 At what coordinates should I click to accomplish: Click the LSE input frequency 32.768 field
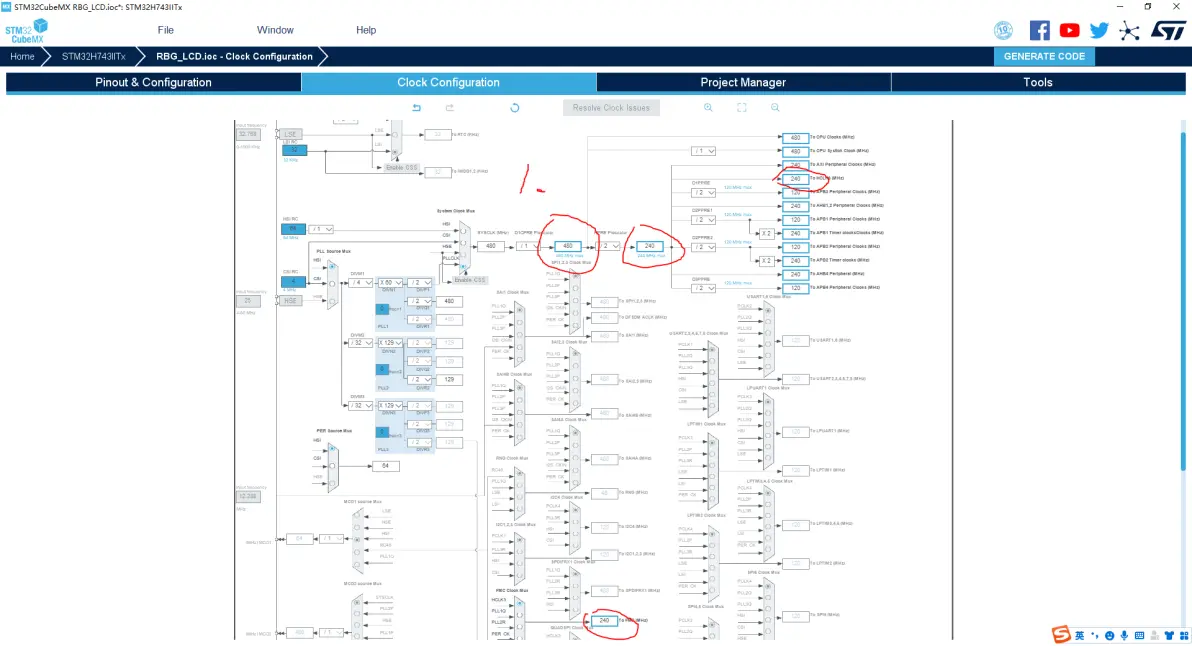pos(248,134)
